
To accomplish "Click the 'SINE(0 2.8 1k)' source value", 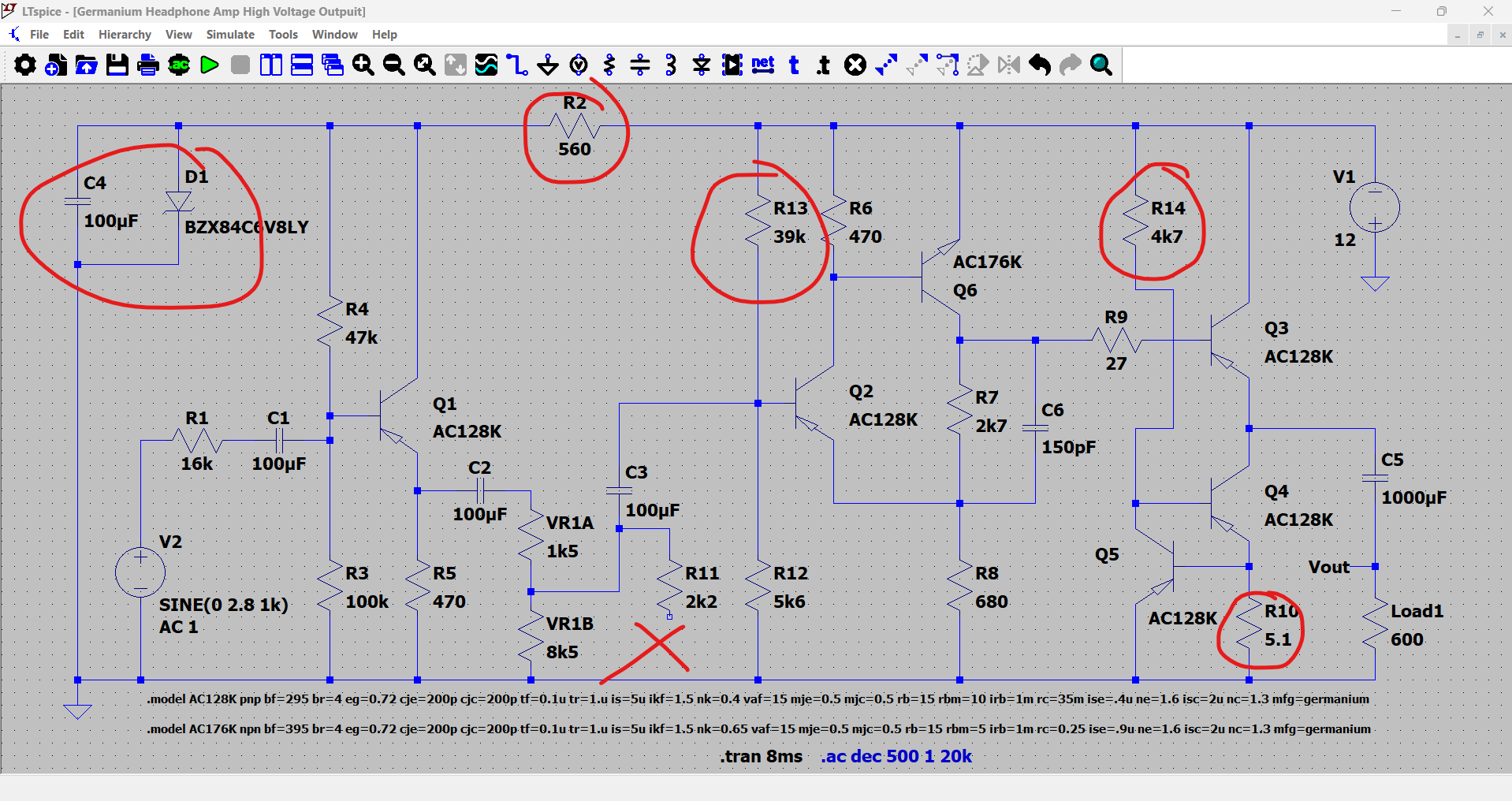I will (224, 605).
